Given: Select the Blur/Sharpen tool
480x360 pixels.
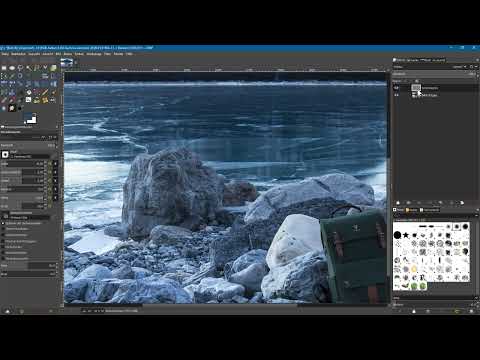Looking at the screenshot, I should [4, 108].
